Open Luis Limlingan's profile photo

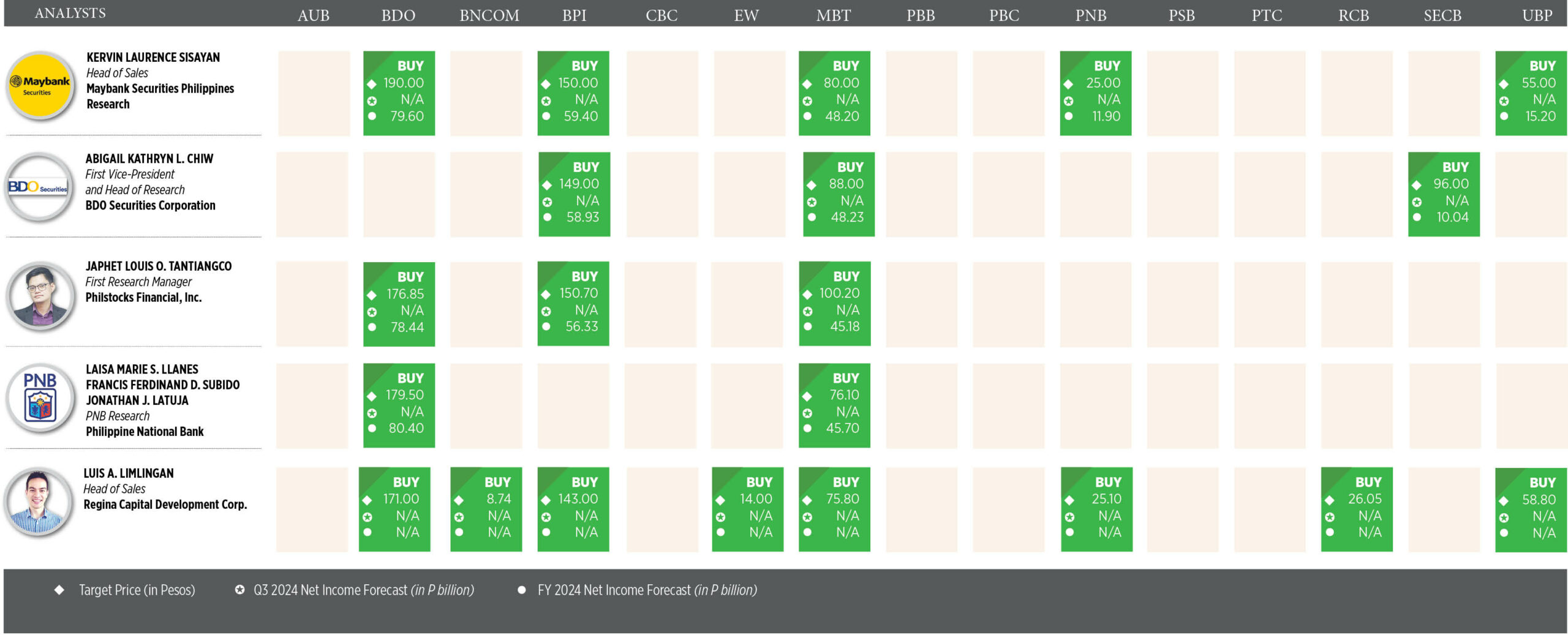[39, 502]
